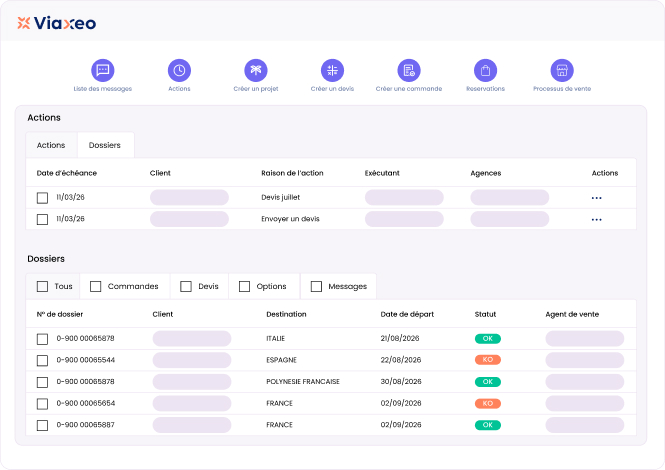Open the Reservations bag icon
Screen dimensions: 665x470
[x=486, y=70]
